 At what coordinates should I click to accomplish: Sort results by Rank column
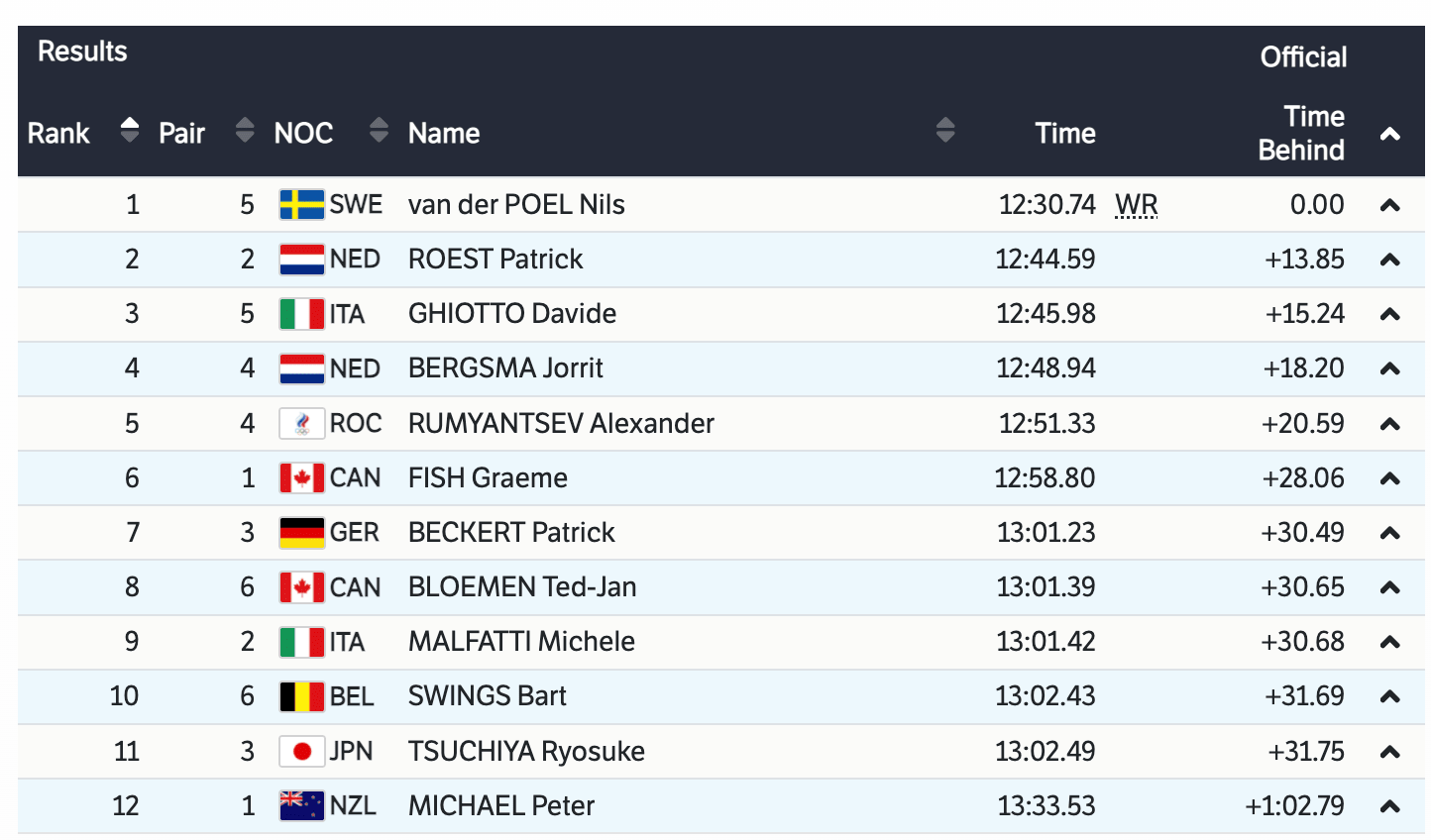click(x=129, y=131)
